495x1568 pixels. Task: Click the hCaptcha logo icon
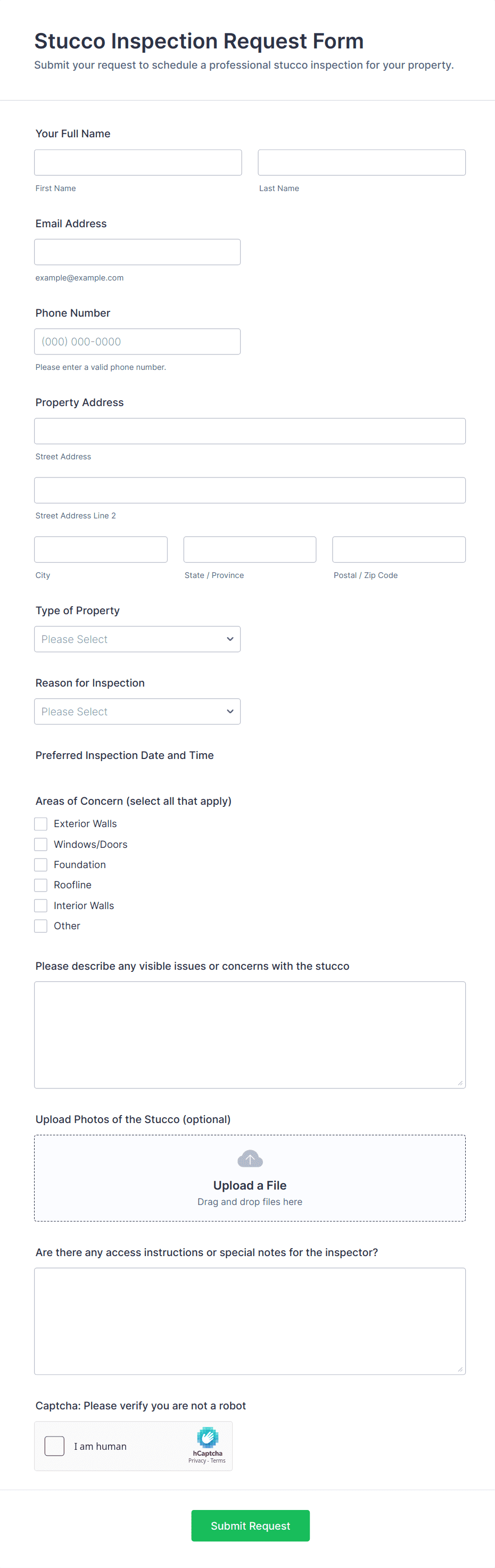pyautogui.click(x=208, y=1437)
